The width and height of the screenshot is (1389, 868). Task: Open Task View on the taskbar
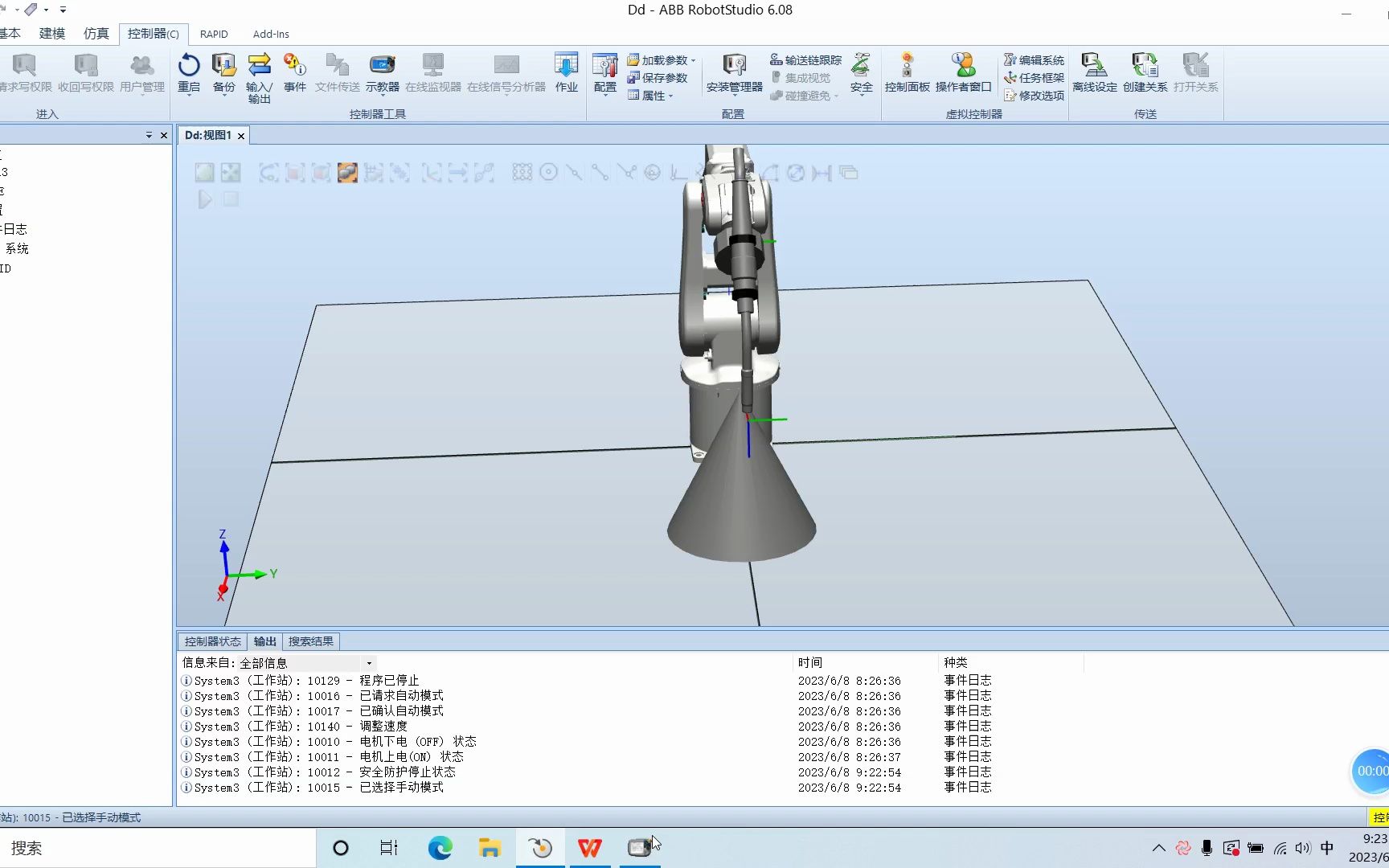pos(389,848)
